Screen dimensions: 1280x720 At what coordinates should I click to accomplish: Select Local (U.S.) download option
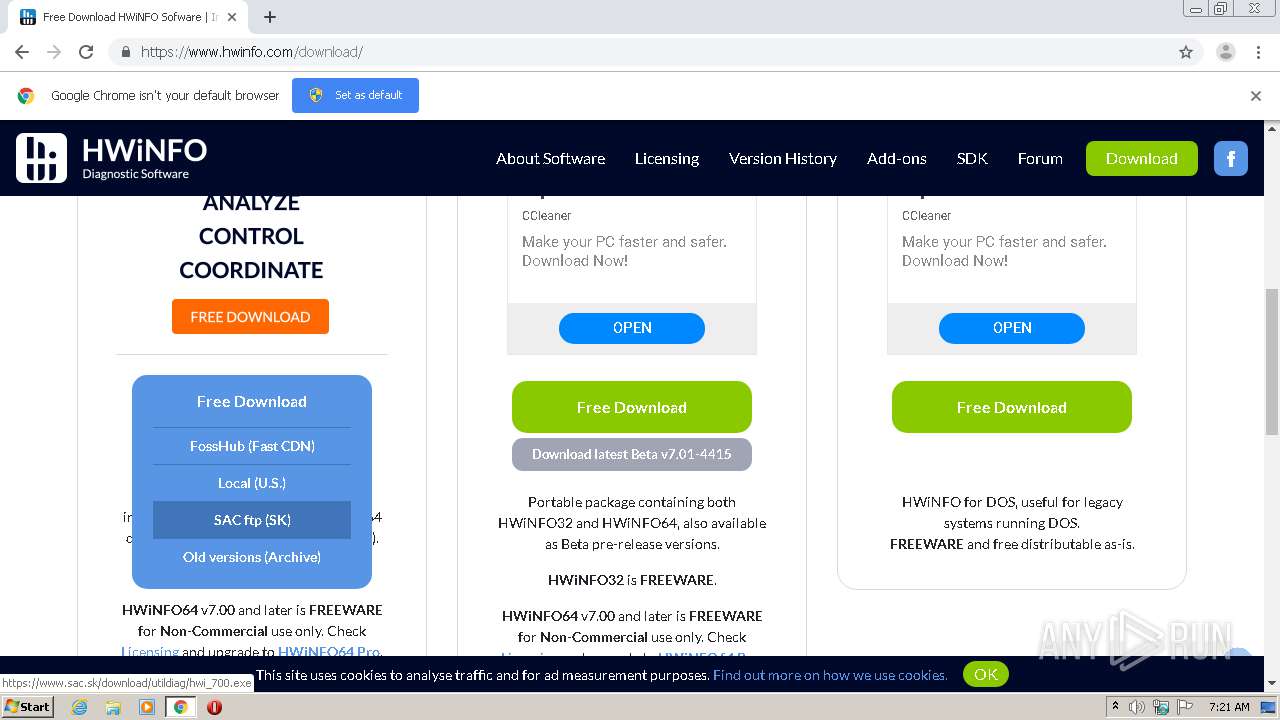pyautogui.click(x=252, y=483)
